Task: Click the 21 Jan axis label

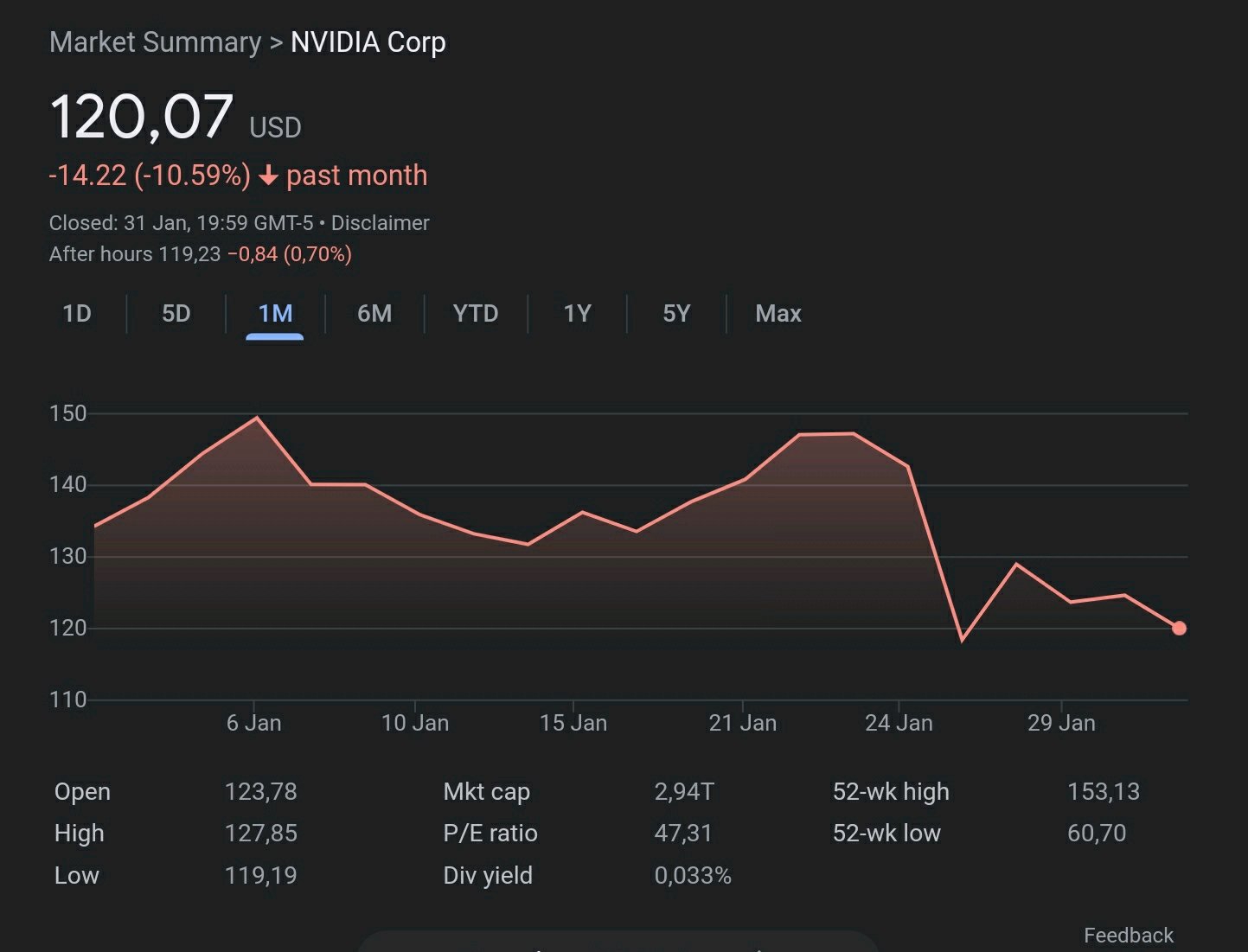Action: [743, 723]
